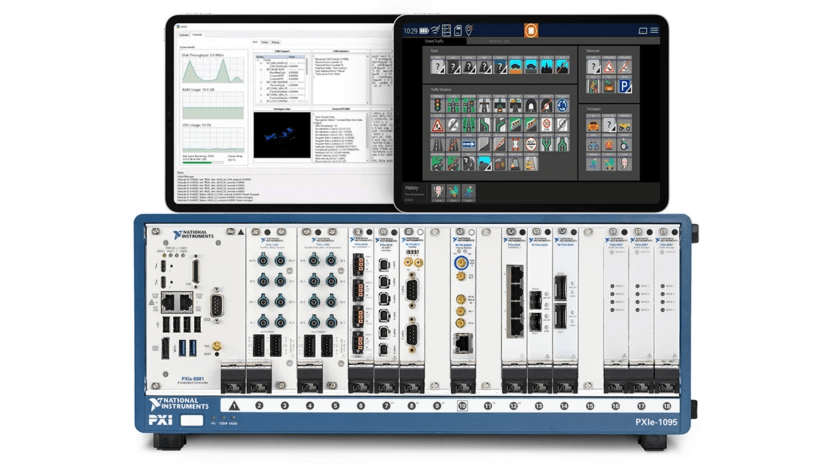Viewport: 832px width, 468px height.
Task: Select the city skyline Road tile
Action: pyautogui.click(x=547, y=66)
